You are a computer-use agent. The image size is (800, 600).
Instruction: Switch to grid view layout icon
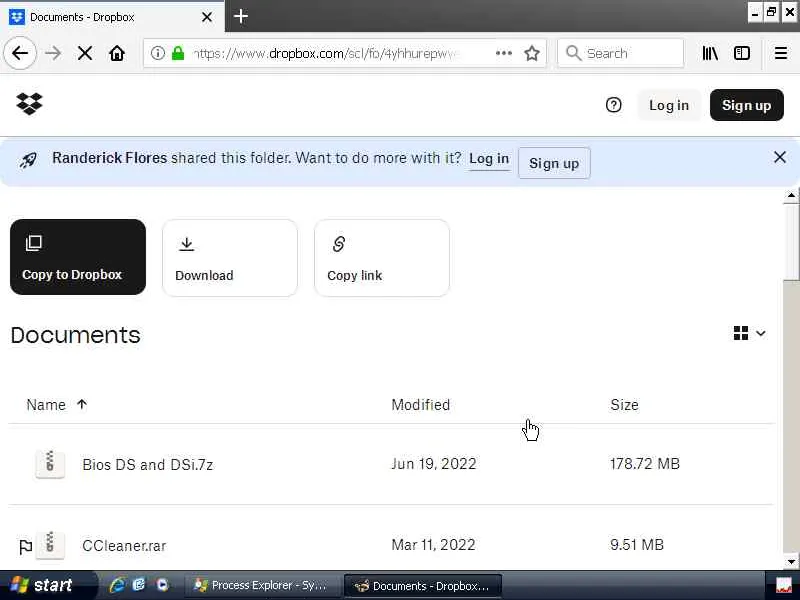741,333
